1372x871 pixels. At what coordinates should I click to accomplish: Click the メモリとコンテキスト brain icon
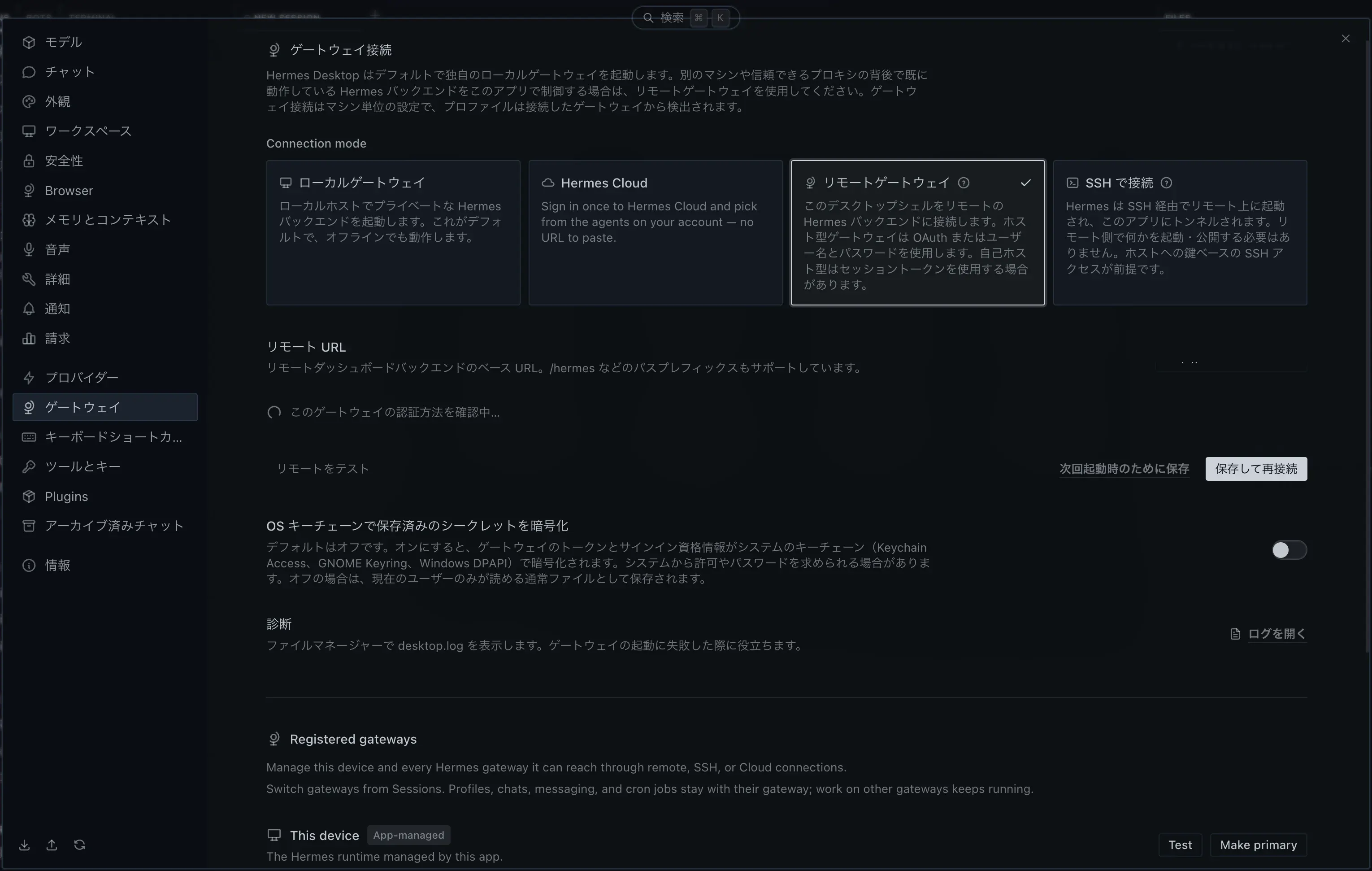(29, 220)
